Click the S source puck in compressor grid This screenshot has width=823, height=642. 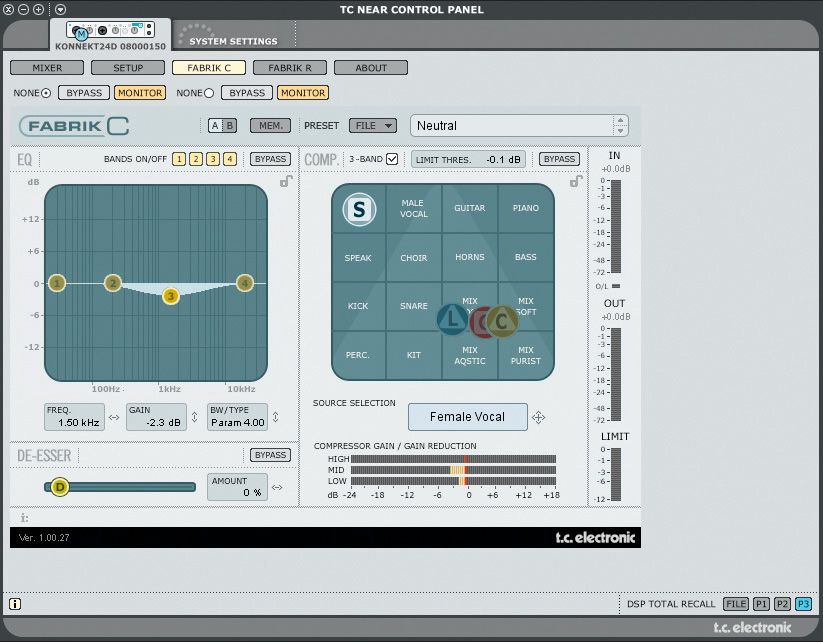point(359,209)
